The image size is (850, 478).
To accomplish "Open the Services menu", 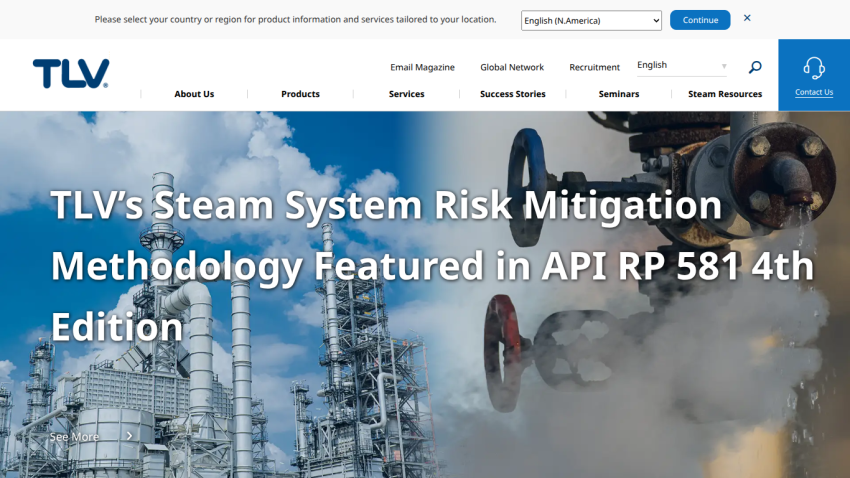I will 407,94.
